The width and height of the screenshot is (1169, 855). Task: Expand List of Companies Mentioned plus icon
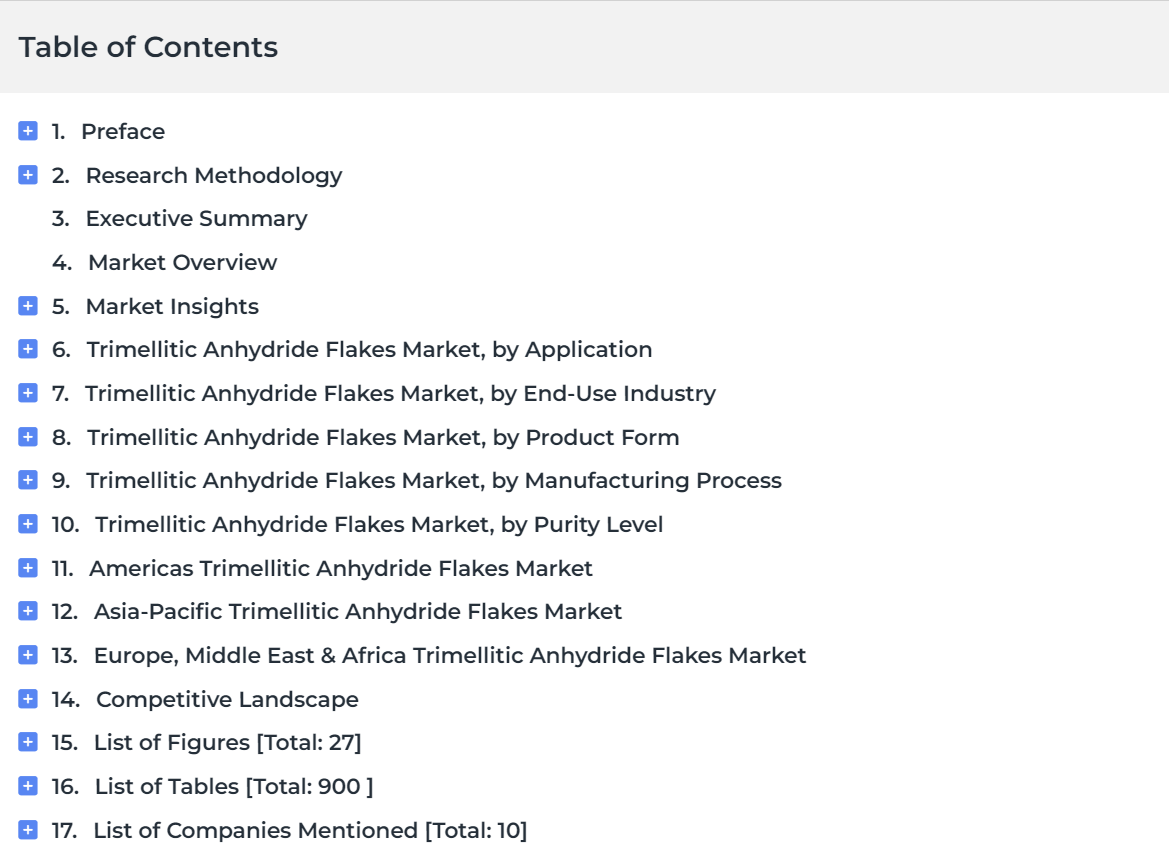[x=28, y=830]
